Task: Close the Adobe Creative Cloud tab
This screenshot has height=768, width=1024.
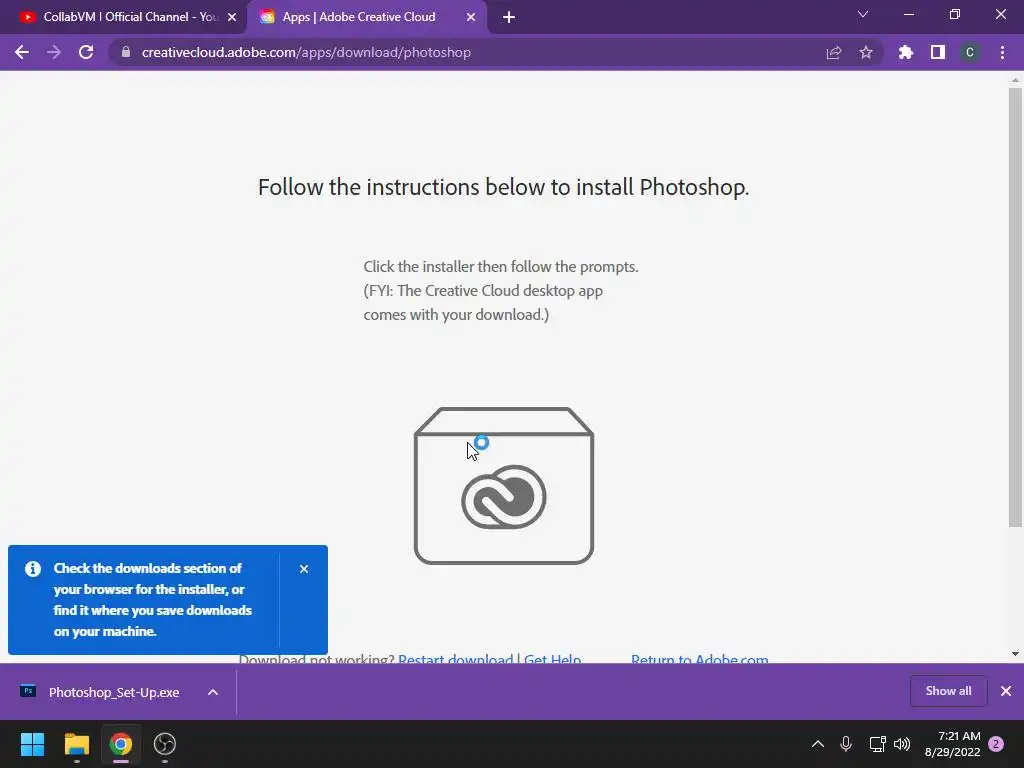Action: click(x=471, y=17)
